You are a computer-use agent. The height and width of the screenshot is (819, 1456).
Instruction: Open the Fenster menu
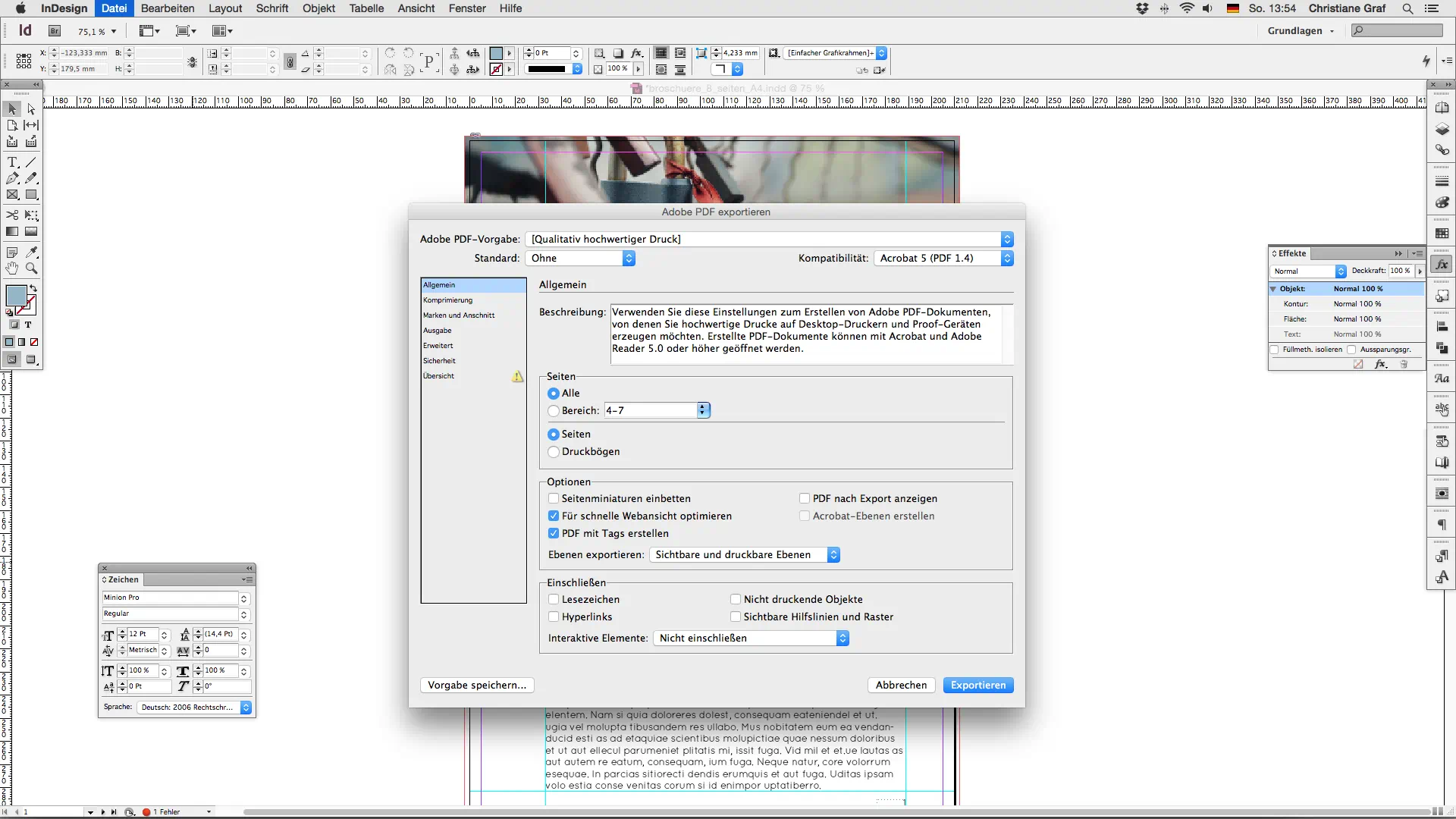point(467,8)
